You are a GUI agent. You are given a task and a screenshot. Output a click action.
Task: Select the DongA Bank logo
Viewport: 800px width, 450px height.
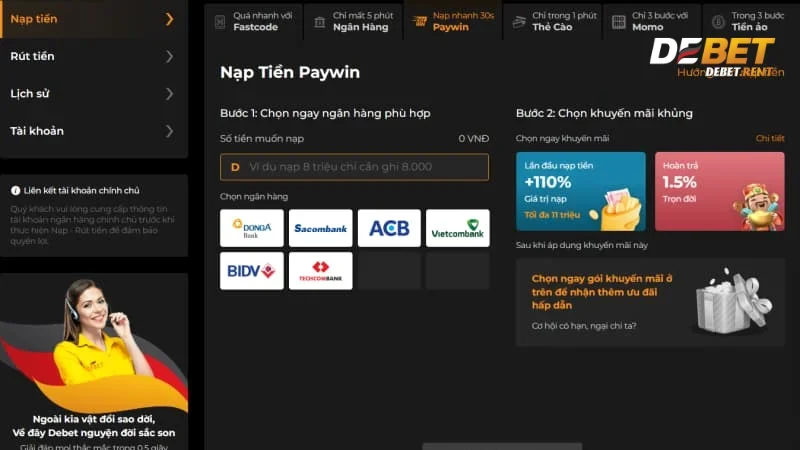click(252, 228)
